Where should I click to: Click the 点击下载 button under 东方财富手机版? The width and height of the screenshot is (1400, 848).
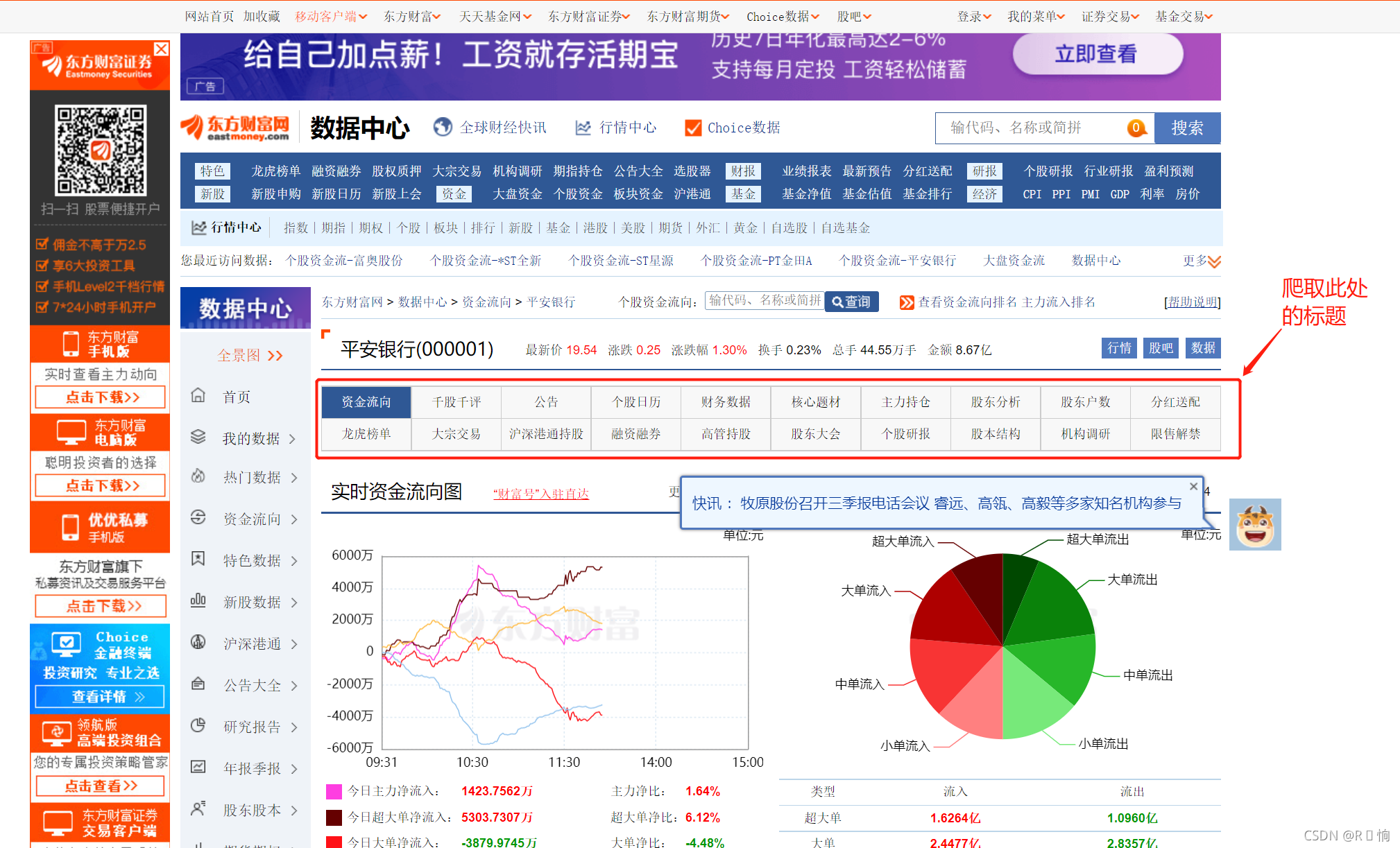tap(101, 397)
